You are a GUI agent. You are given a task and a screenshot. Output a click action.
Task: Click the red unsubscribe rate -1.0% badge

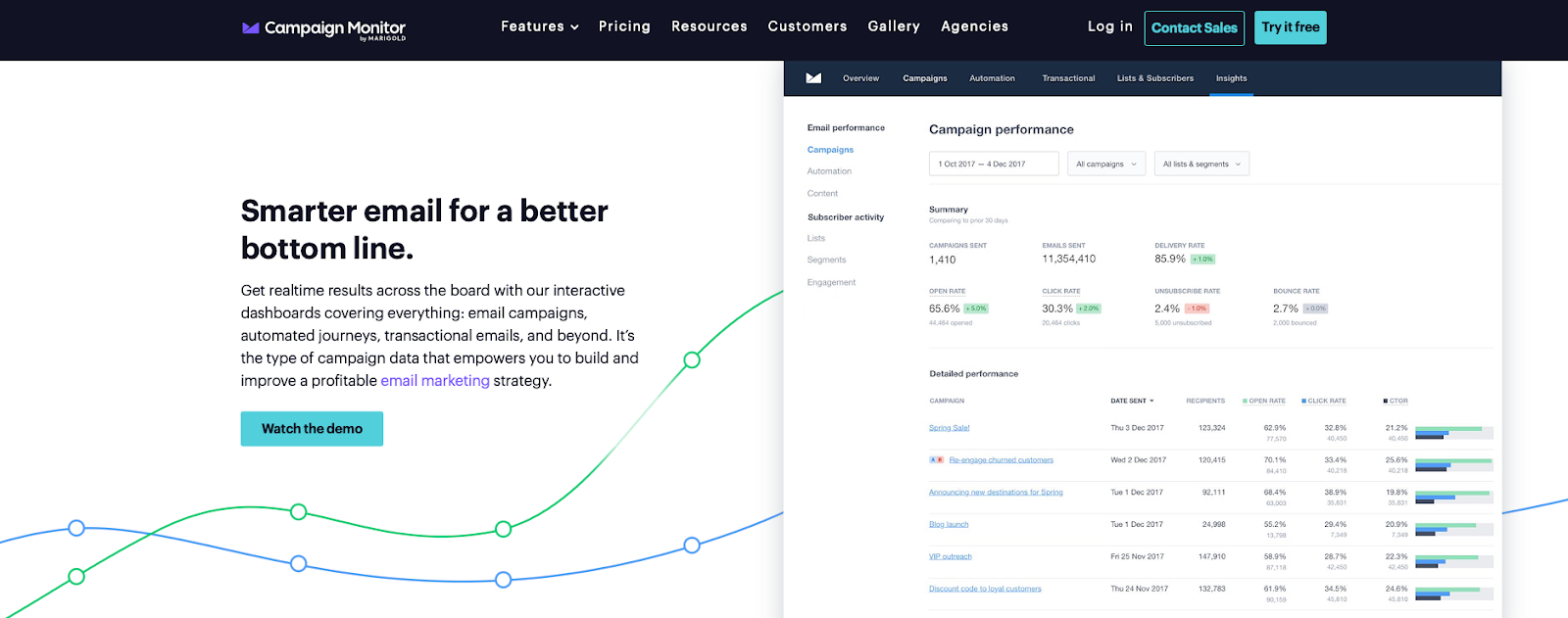pos(1198,309)
